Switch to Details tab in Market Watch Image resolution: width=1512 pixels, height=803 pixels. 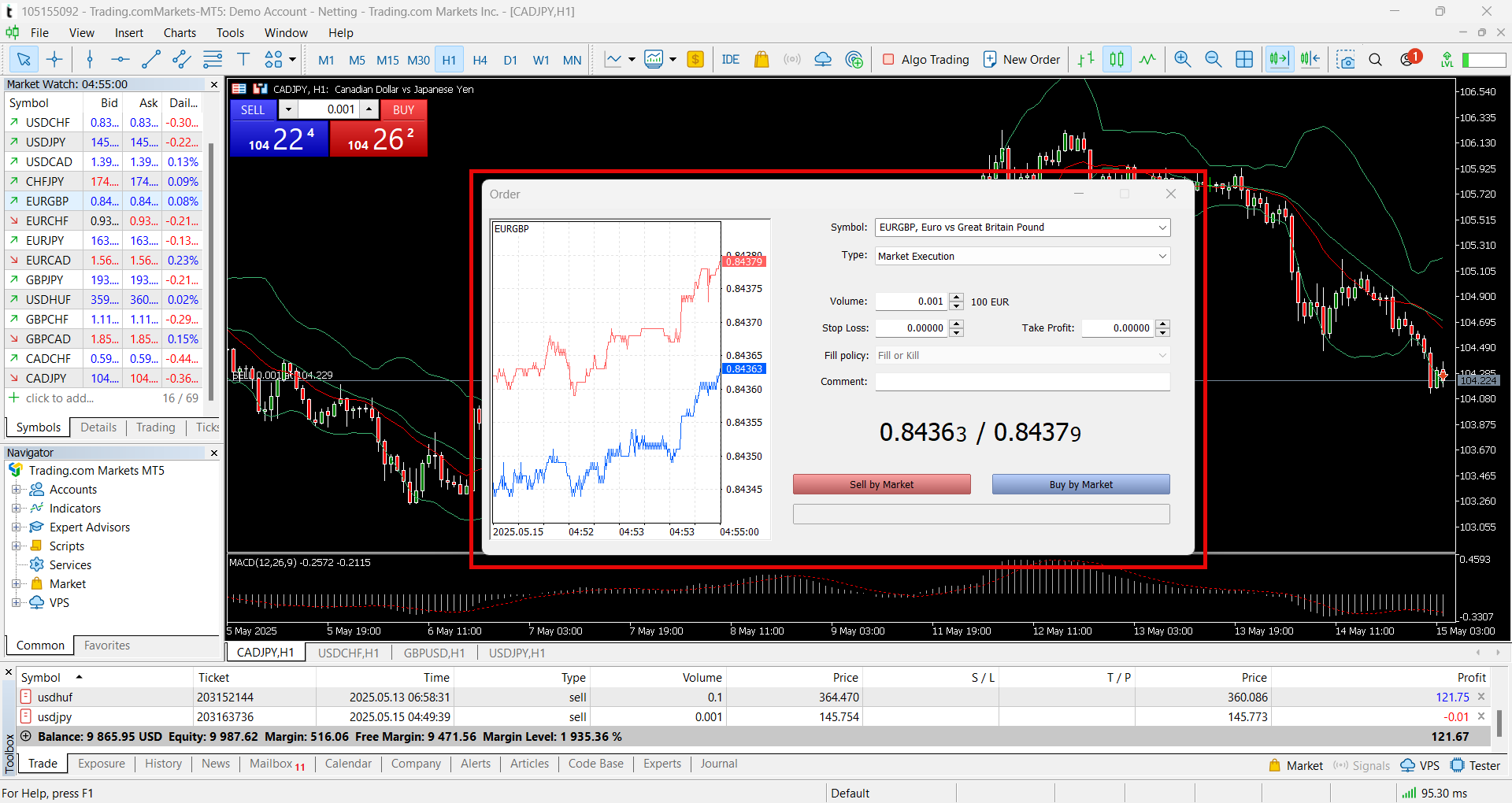pos(98,427)
